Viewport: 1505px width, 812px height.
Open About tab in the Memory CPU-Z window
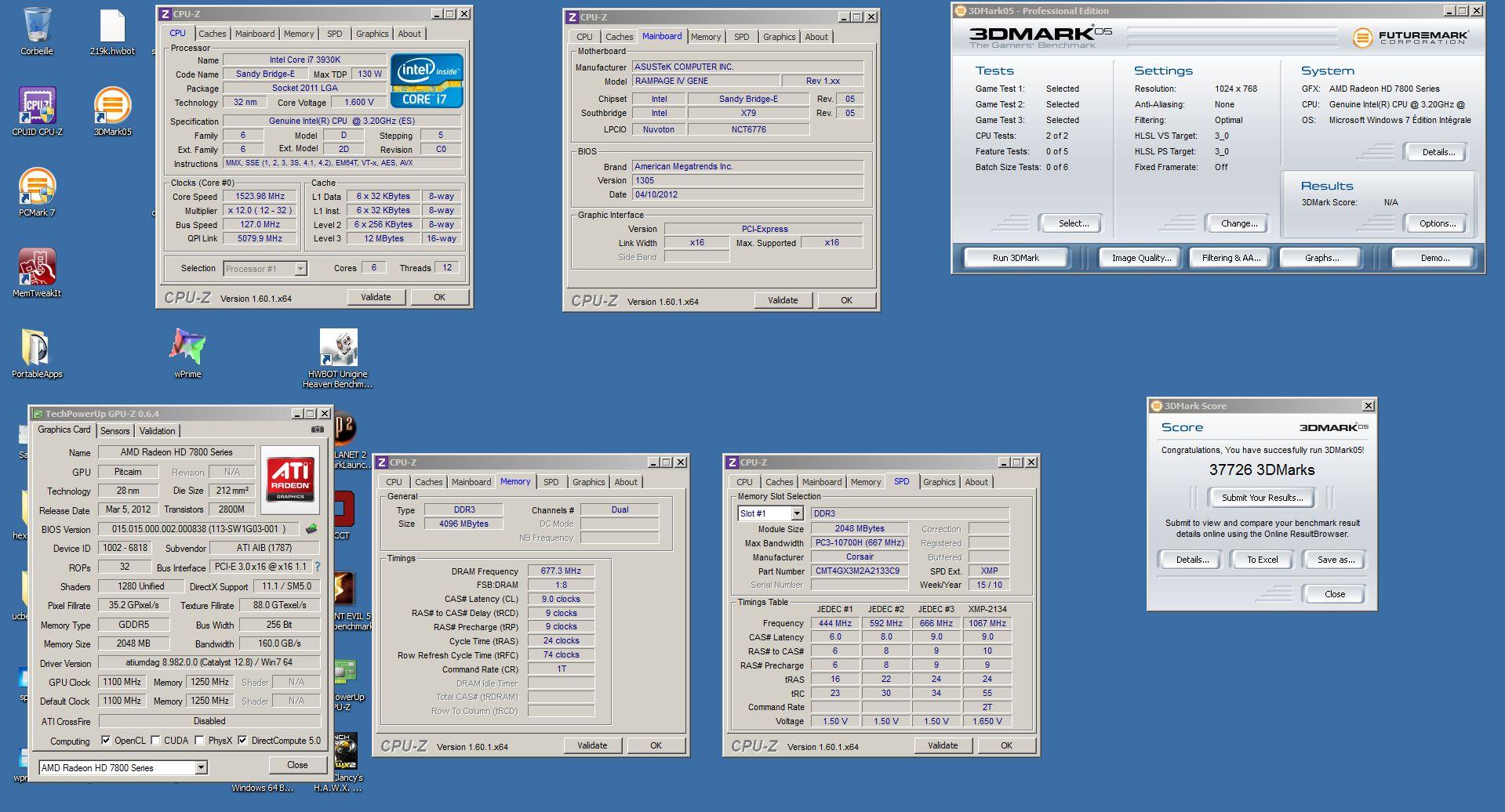click(625, 482)
